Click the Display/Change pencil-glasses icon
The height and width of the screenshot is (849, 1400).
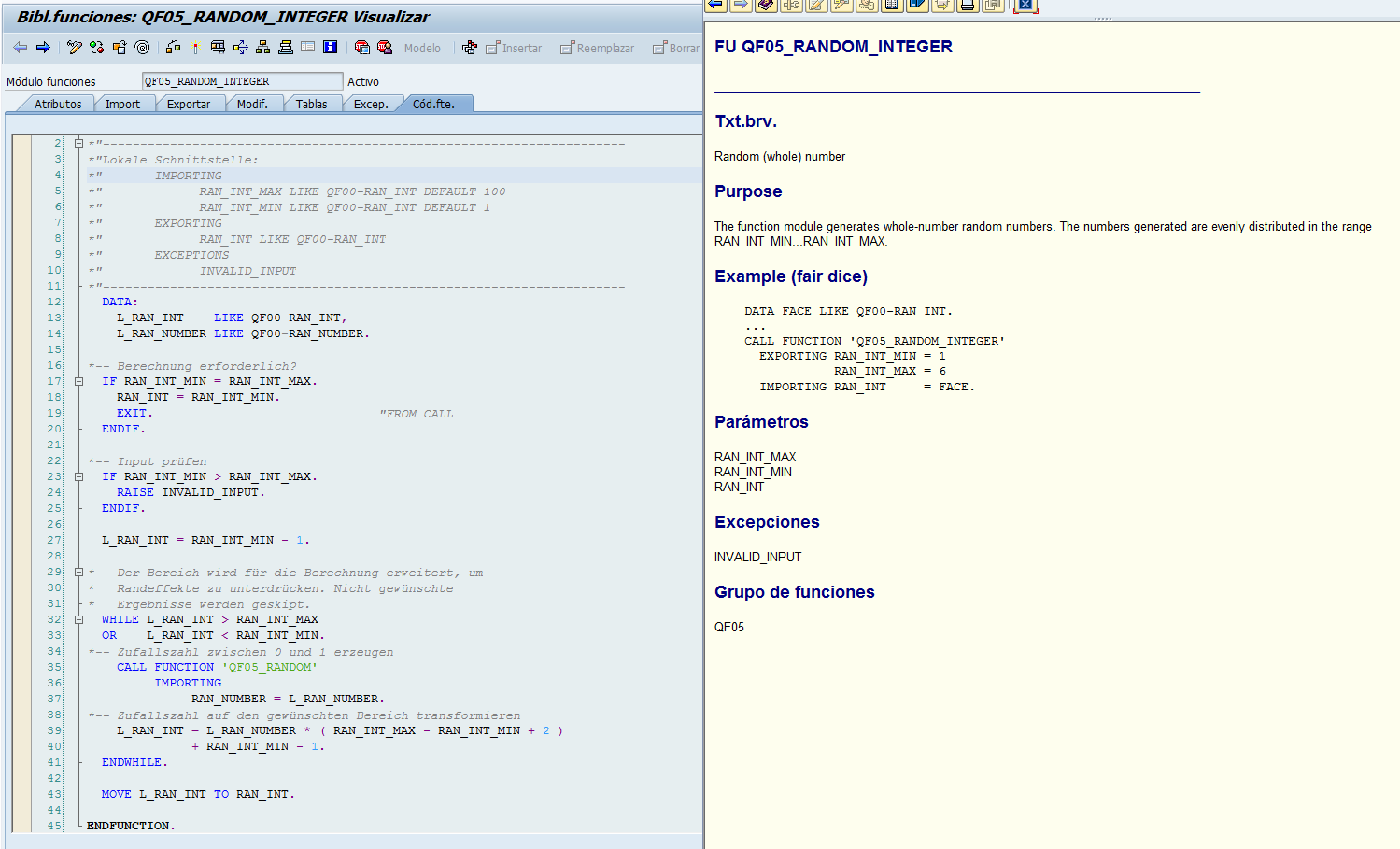pyautogui.click(x=75, y=48)
